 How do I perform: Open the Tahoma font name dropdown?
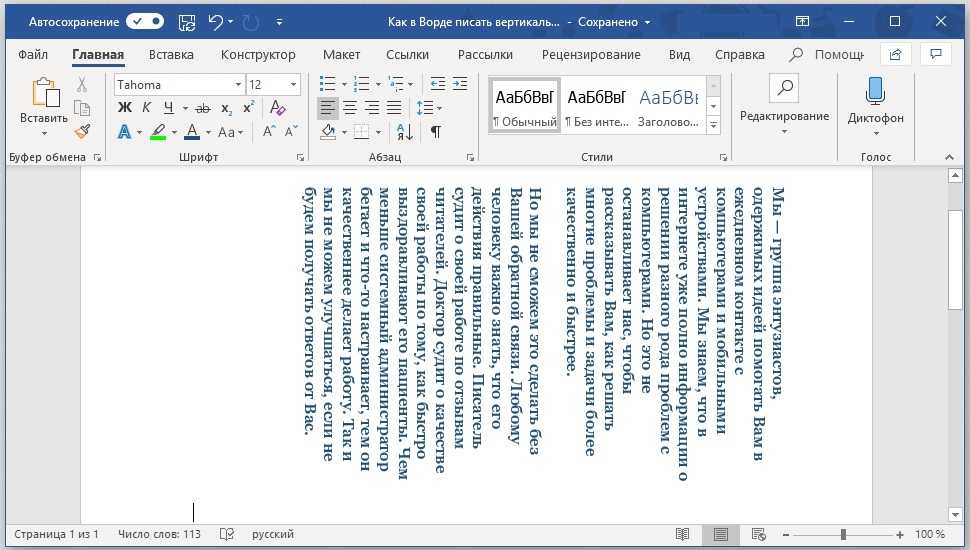coord(238,85)
